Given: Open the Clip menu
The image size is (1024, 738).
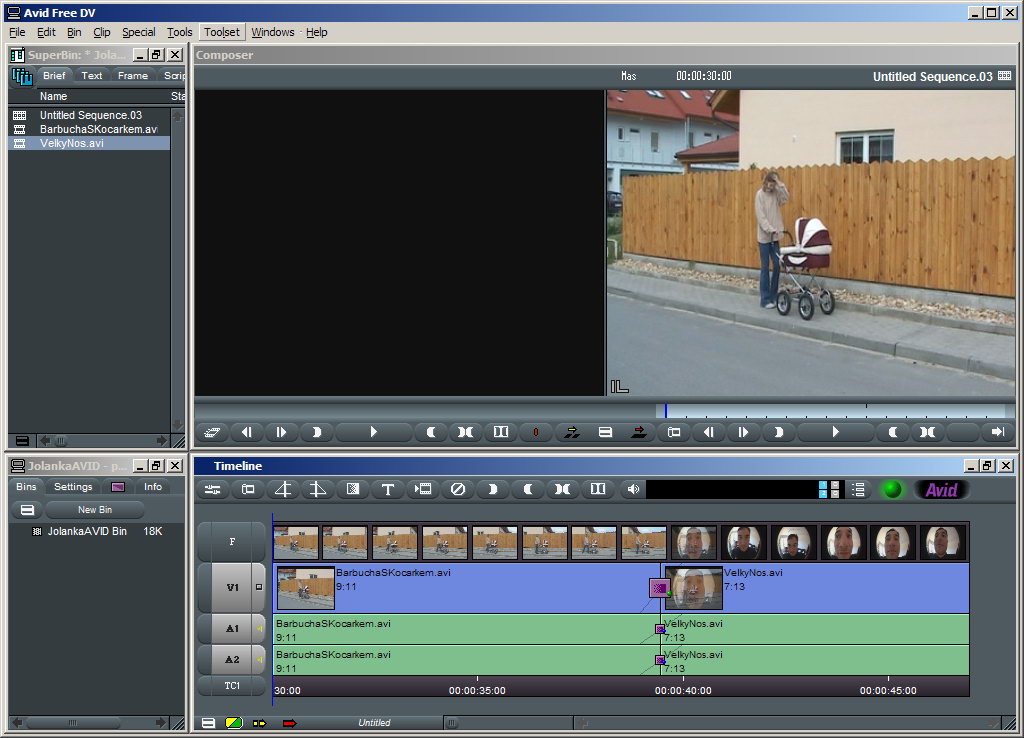Looking at the screenshot, I should [101, 32].
